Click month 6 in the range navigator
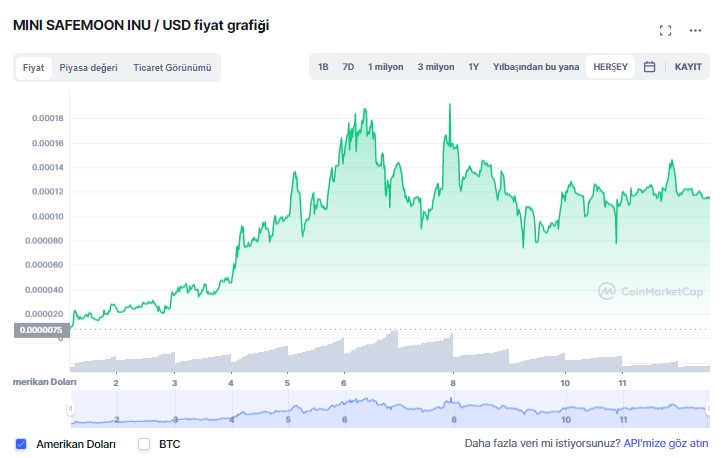 344,420
